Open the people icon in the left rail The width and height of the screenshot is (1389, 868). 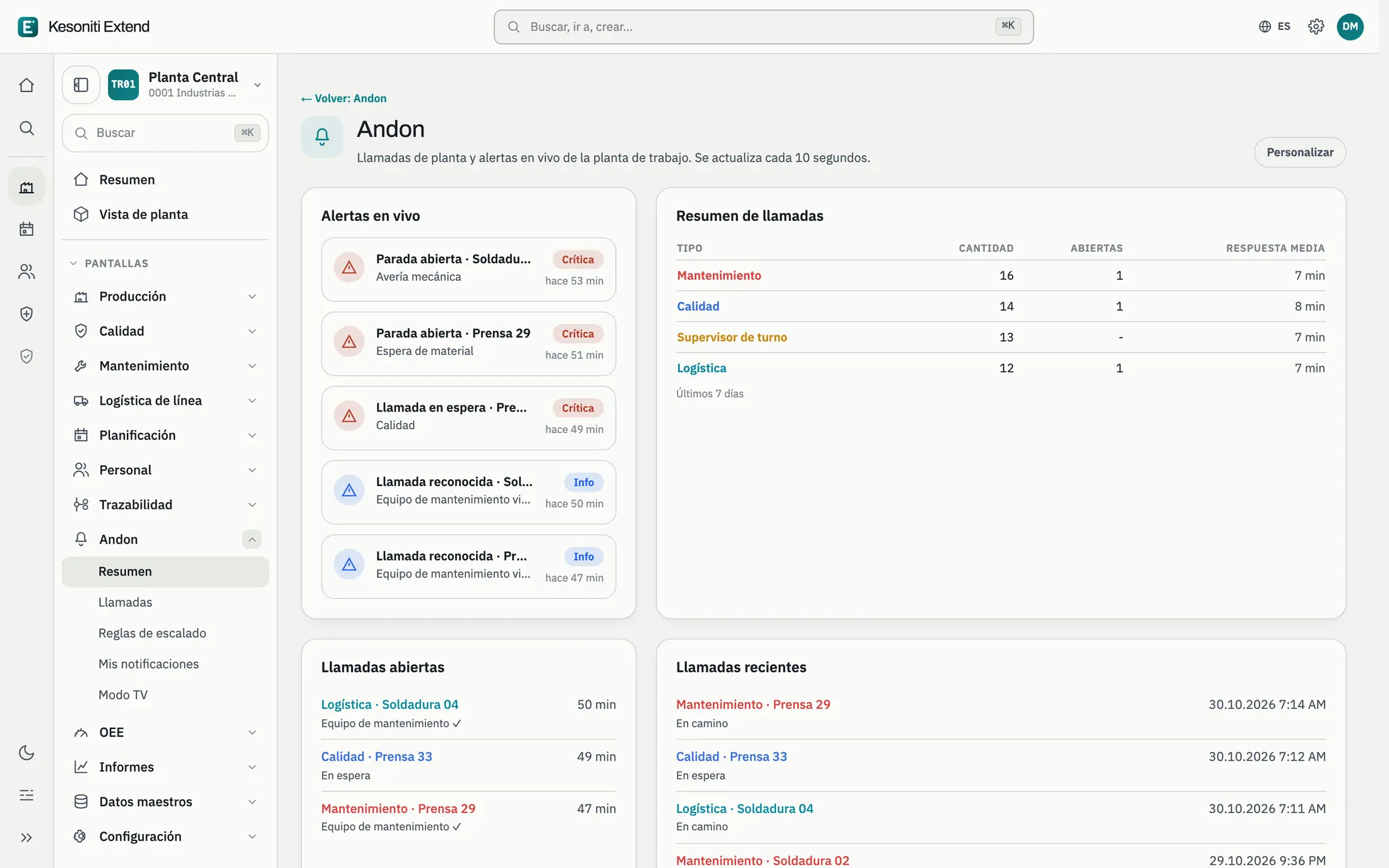[x=27, y=271]
